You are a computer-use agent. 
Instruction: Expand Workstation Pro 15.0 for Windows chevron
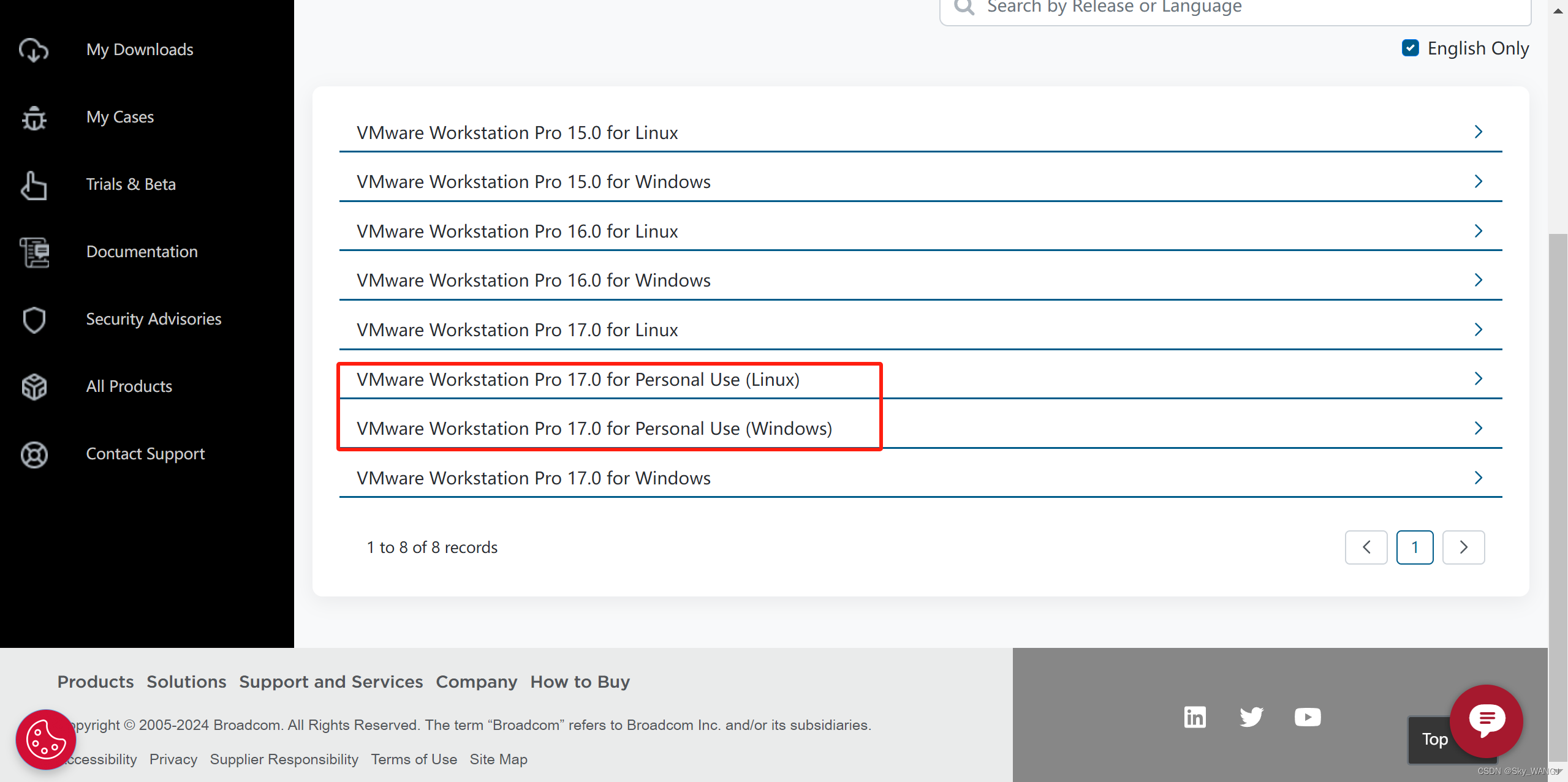tap(1478, 181)
